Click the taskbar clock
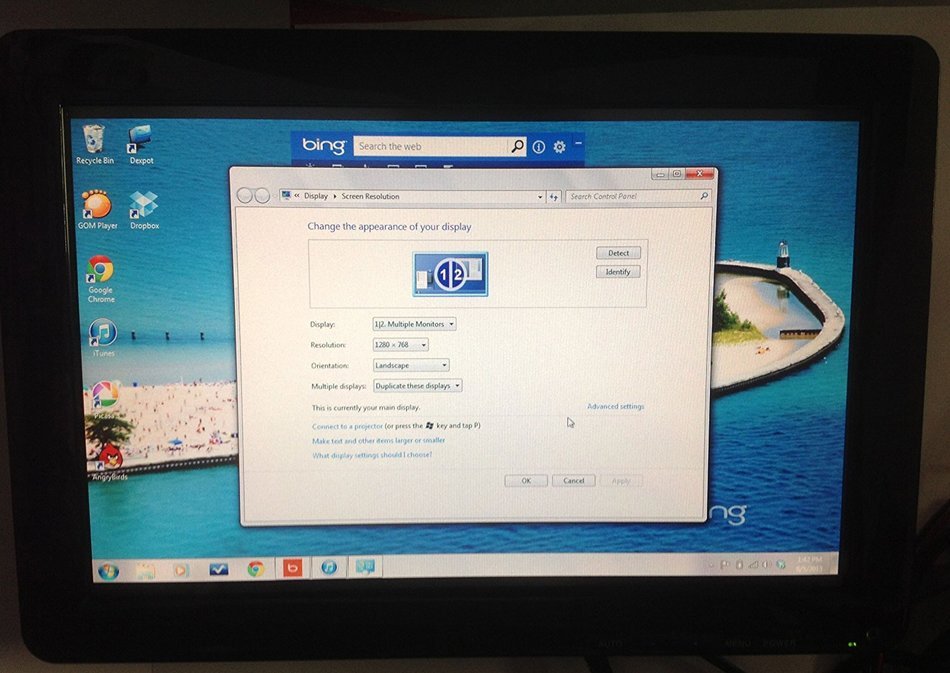 (x=808, y=564)
